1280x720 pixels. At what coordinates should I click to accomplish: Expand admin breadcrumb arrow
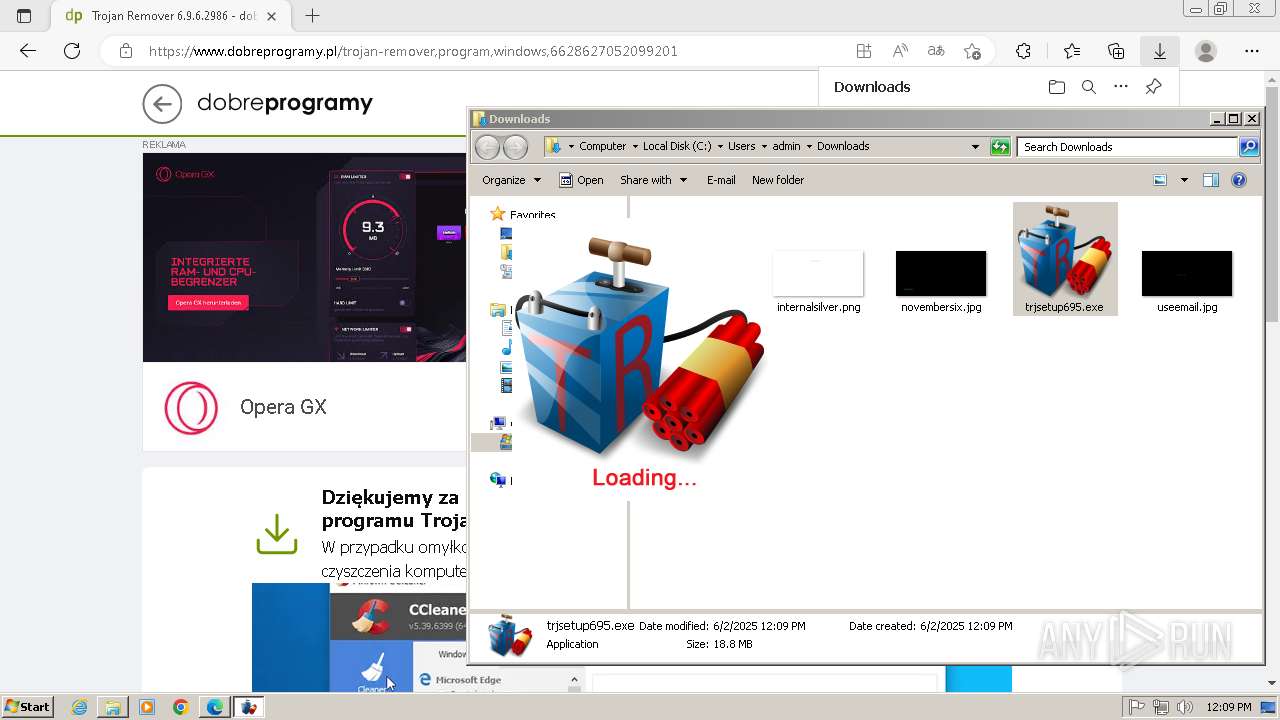(x=809, y=146)
